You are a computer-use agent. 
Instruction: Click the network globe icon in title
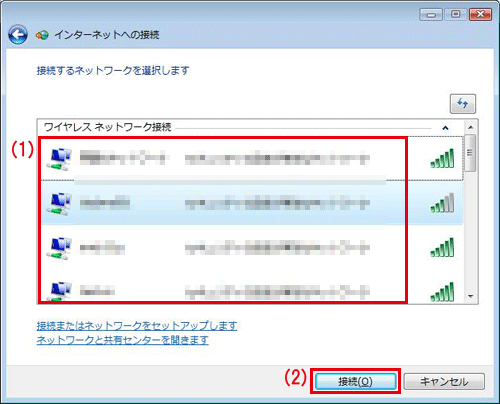[x=42, y=35]
